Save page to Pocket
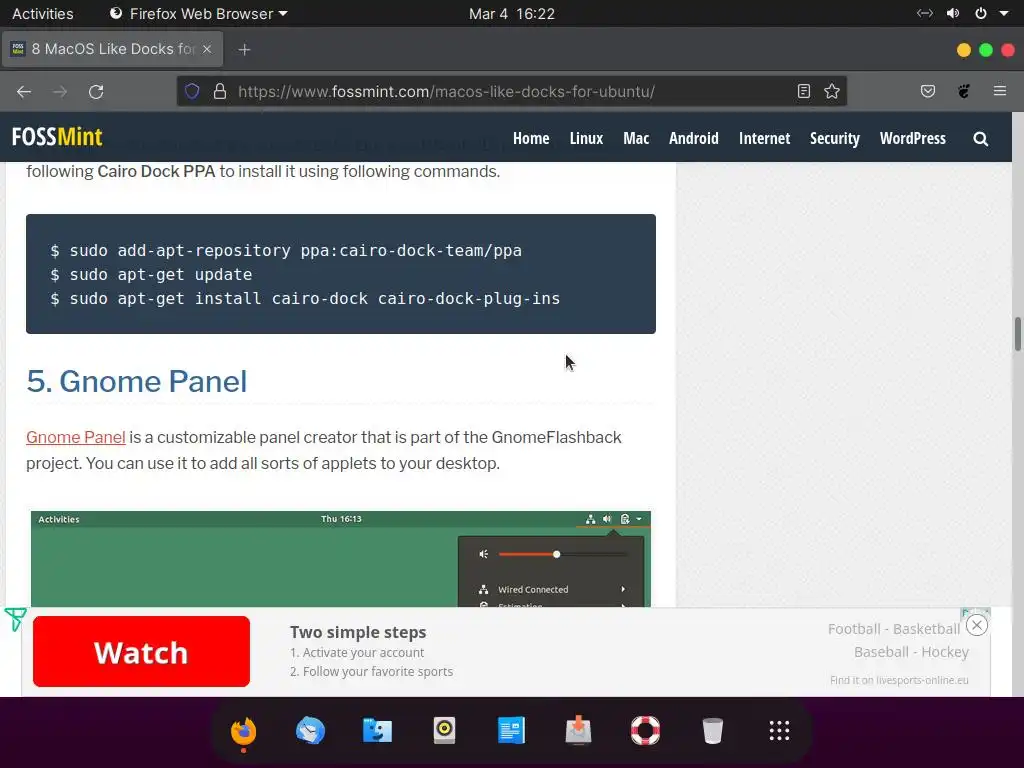Image resolution: width=1024 pixels, height=768 pixels. coord(928,91)
